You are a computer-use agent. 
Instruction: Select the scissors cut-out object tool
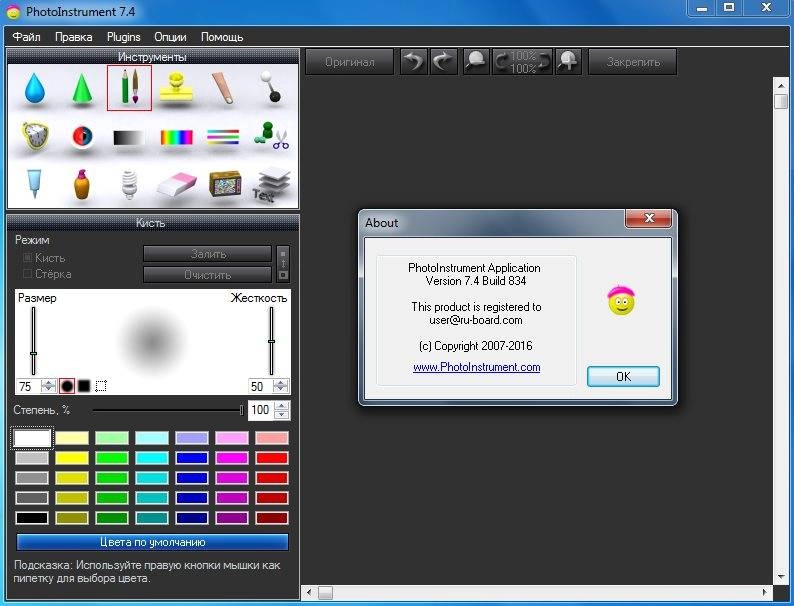click(x=271, y=136)
